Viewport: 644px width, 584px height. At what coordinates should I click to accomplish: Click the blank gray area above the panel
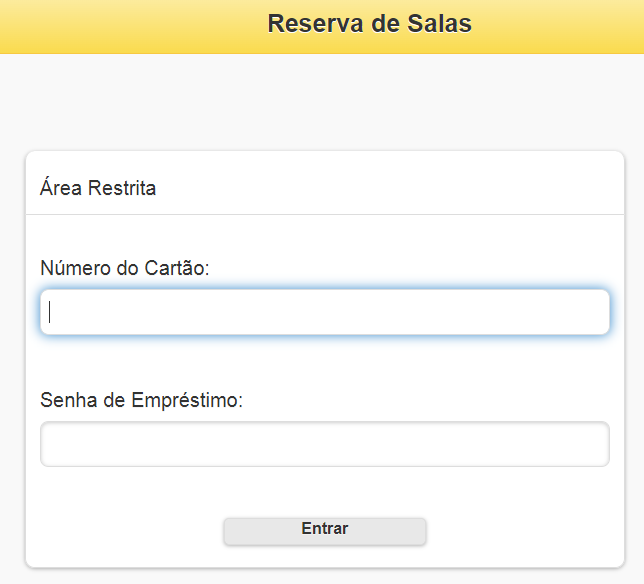pos(322,102)
